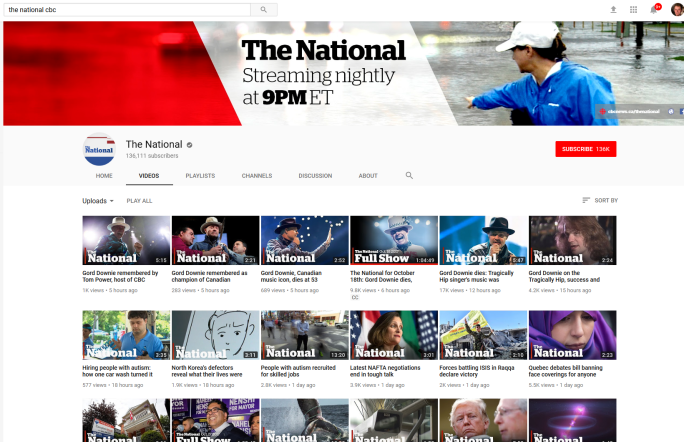Click the verified badge next to The National
The image size is (684, 442).
point(189,145)
